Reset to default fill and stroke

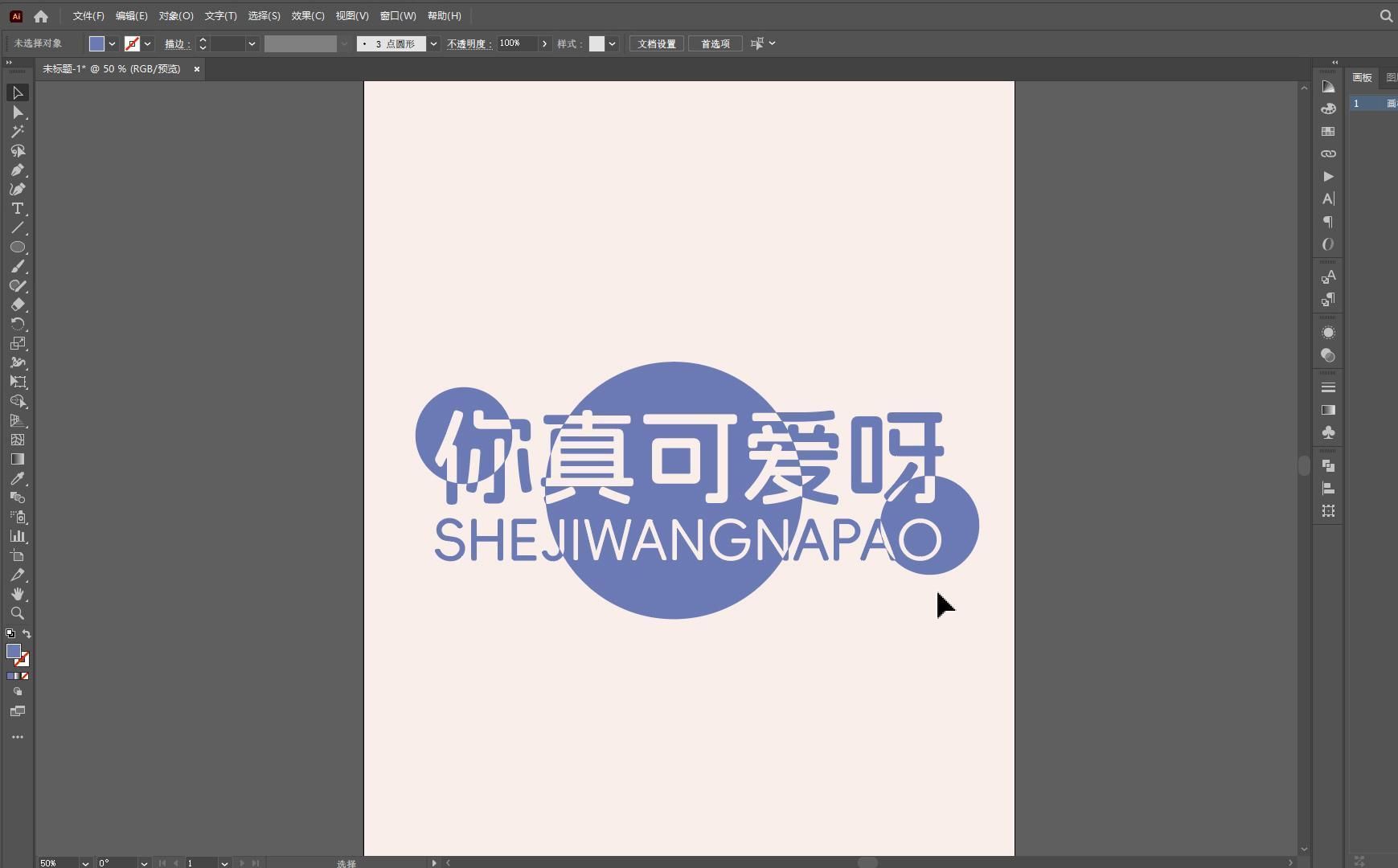tap(10, 634)
